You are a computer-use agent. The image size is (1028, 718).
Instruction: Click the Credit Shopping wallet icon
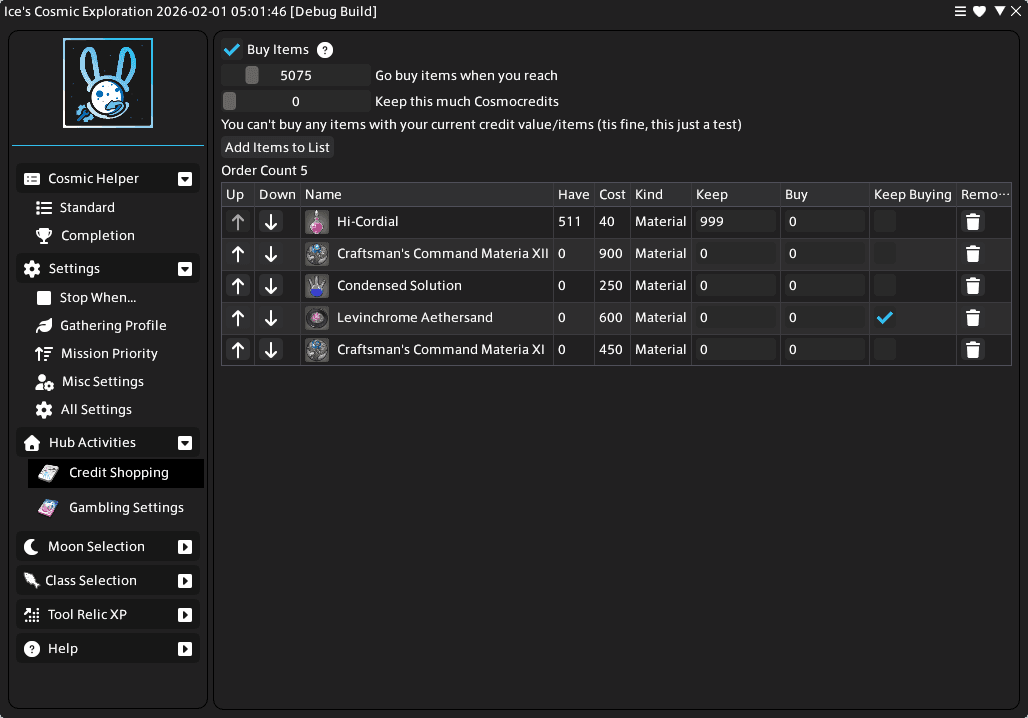tap(47, 471)
